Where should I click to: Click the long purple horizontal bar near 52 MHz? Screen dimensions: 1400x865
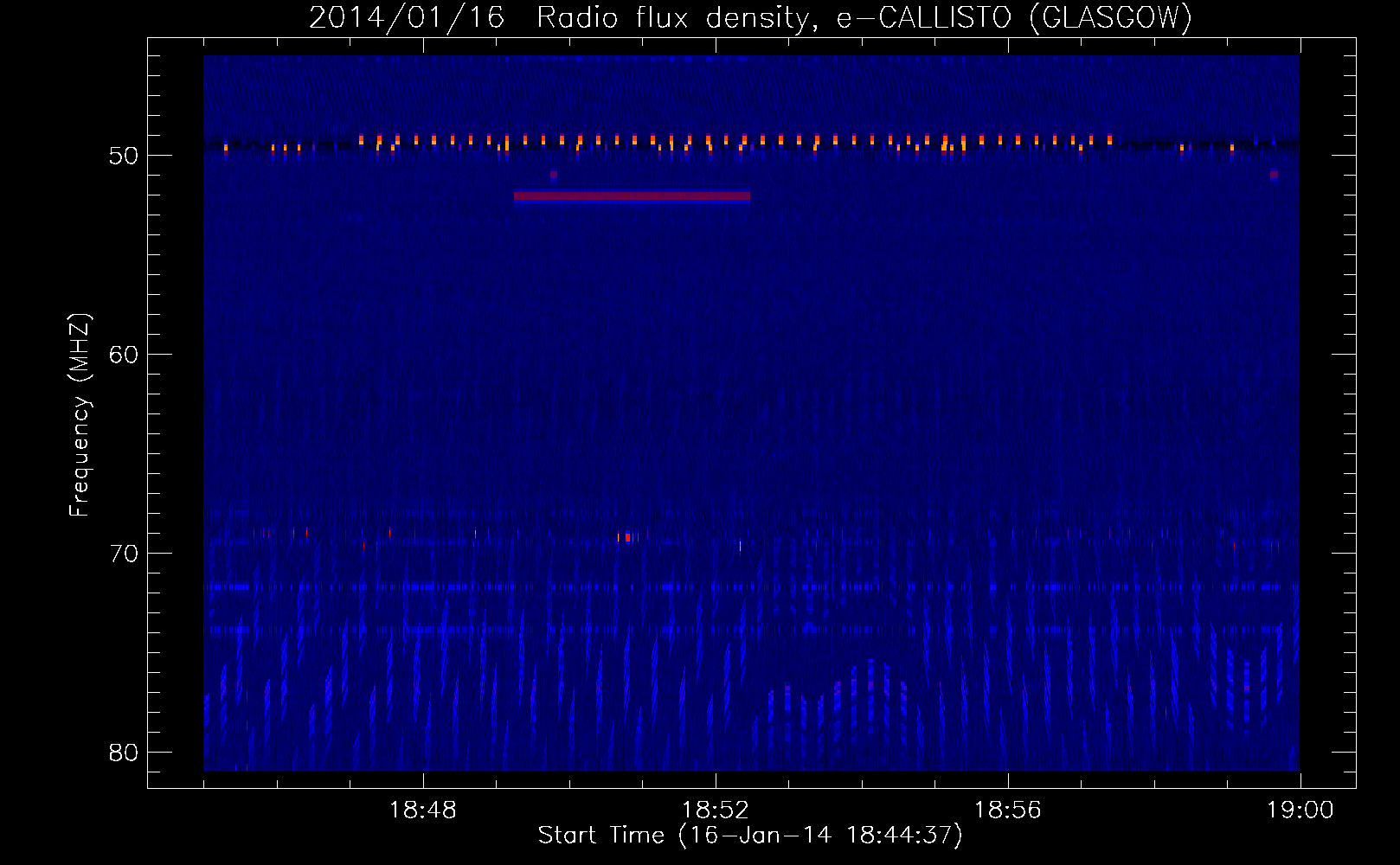coord(632,196)
